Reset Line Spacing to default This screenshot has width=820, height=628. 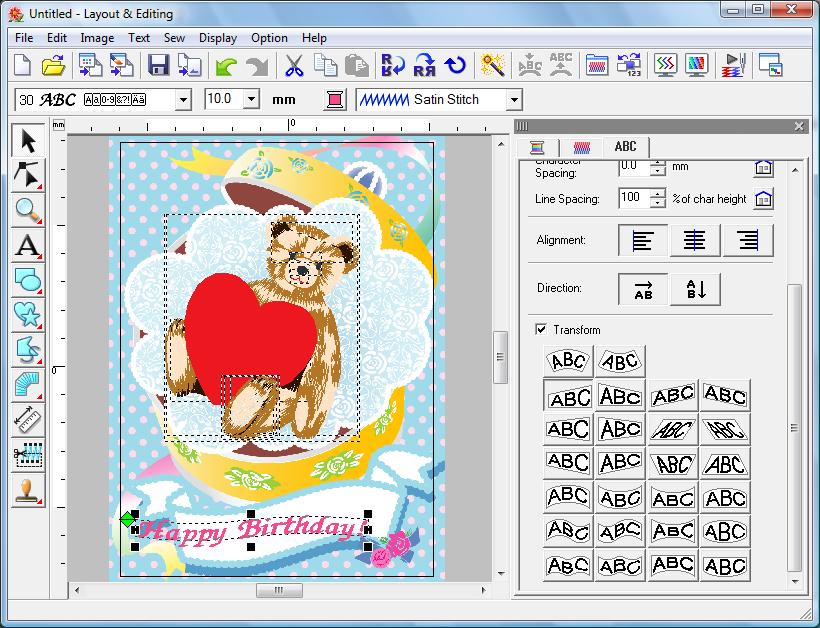tap(764, 199)
